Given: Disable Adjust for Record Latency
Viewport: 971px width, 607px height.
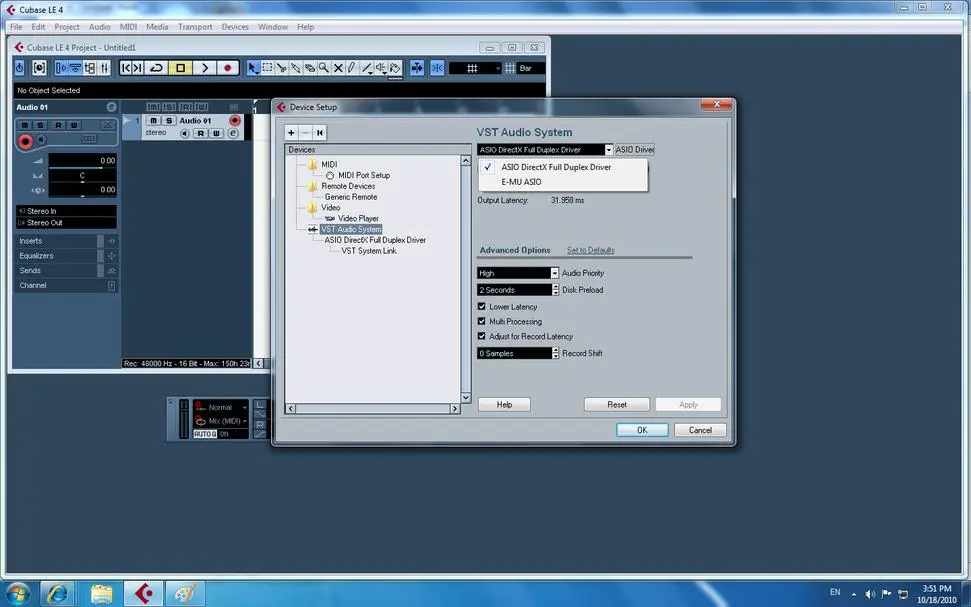Looking at the screenshot, I should (482, 337).
